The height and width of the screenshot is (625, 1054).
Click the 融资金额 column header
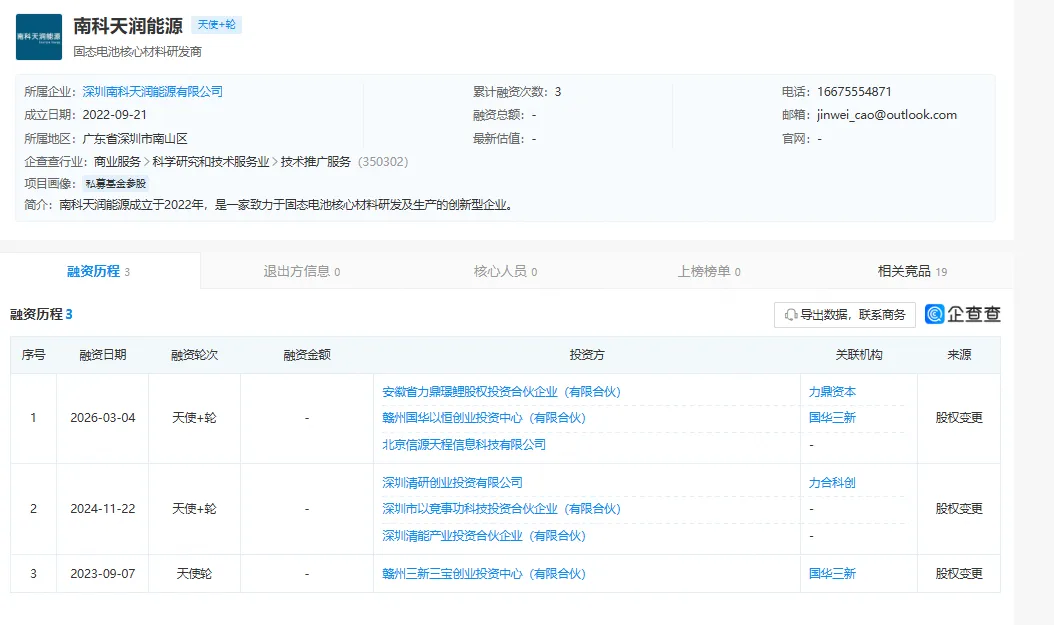(x=307, y=355)
